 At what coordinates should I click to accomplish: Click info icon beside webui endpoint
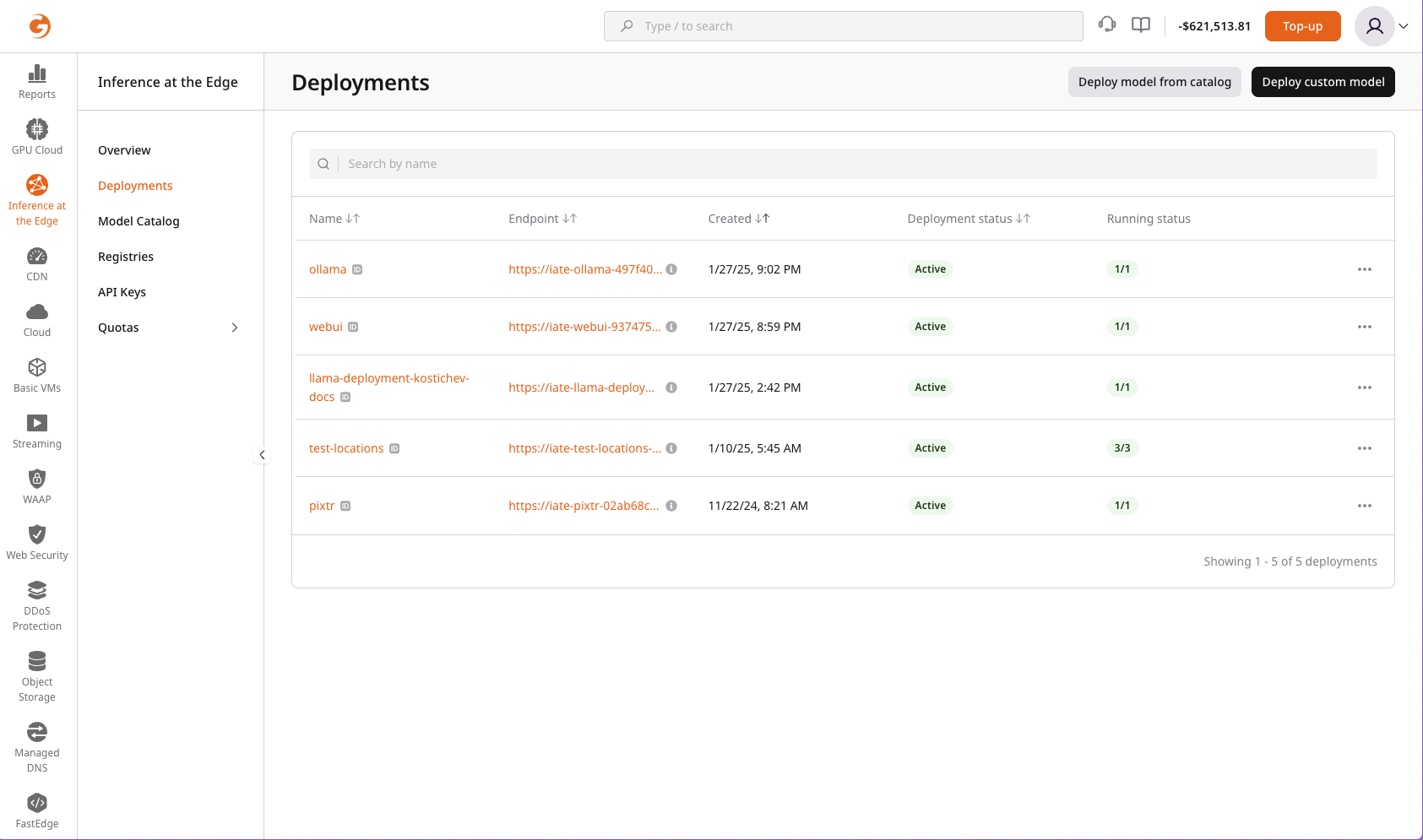671,327
